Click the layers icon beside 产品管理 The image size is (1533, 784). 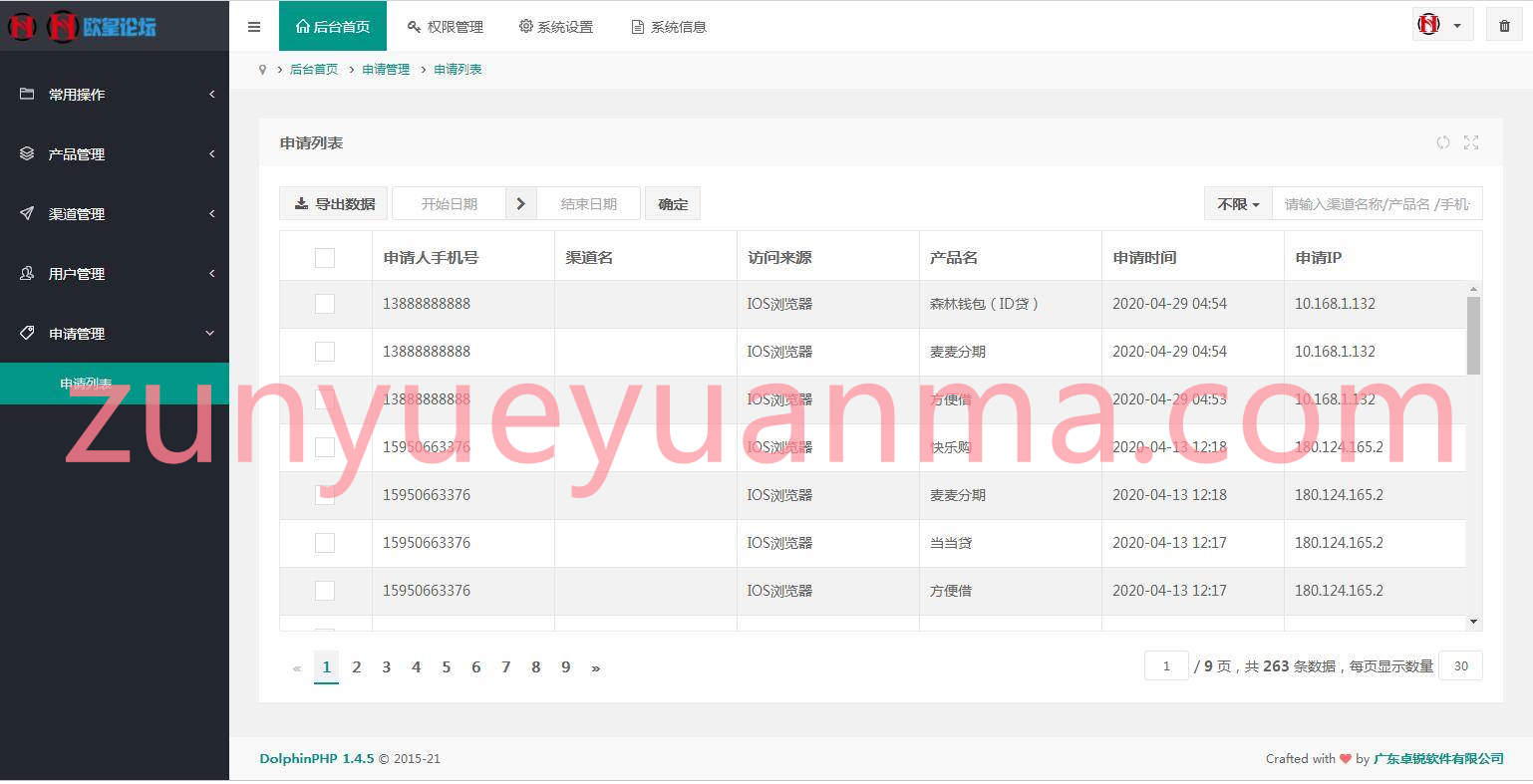(27, 153)
